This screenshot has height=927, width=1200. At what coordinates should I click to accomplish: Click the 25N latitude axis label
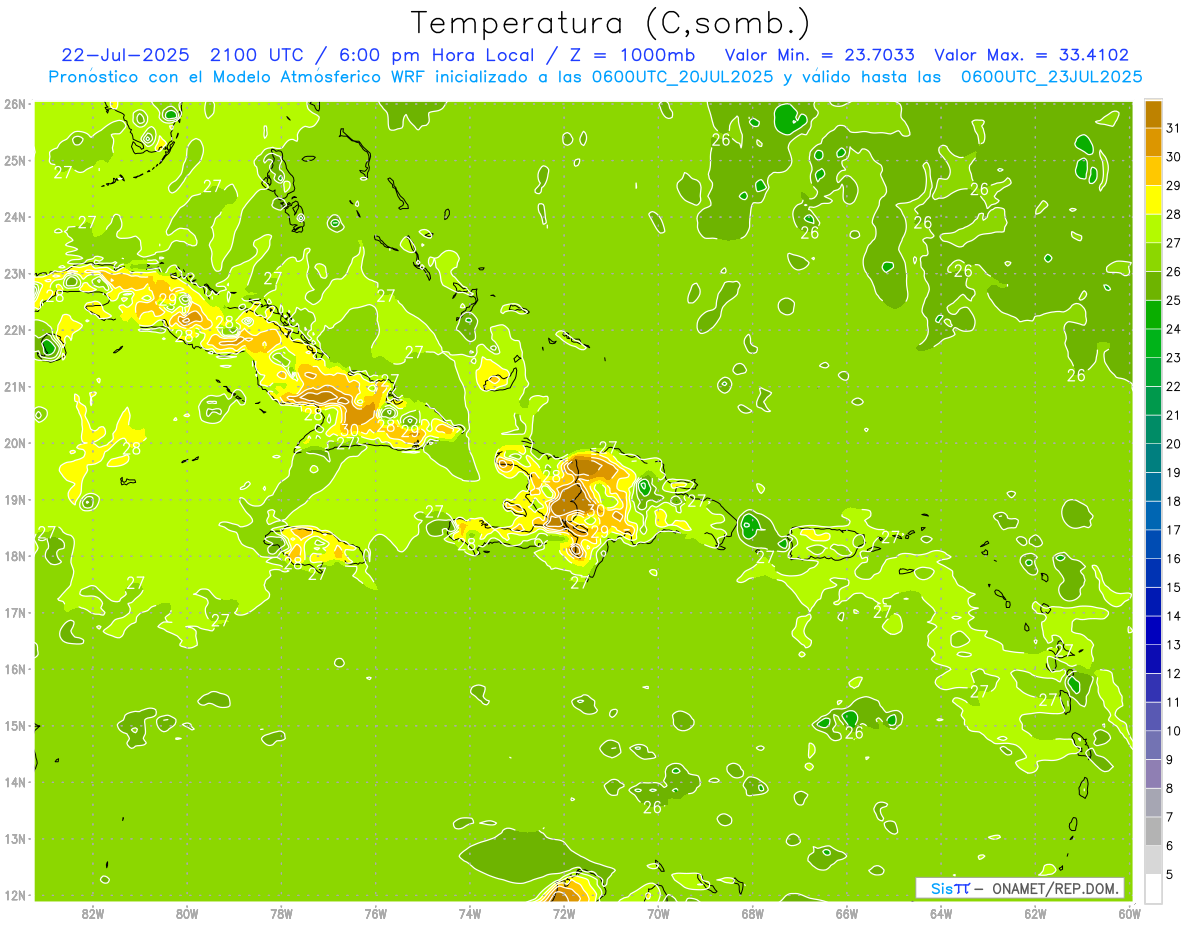(14, 160)
